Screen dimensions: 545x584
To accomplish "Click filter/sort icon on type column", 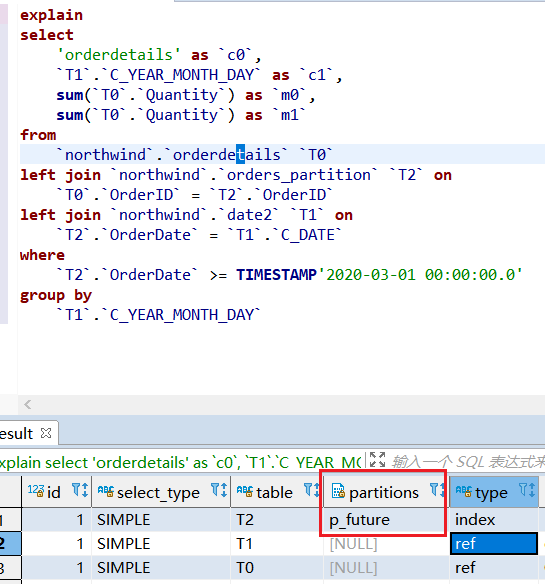I will pyautogui.click(x=527, y=490).
